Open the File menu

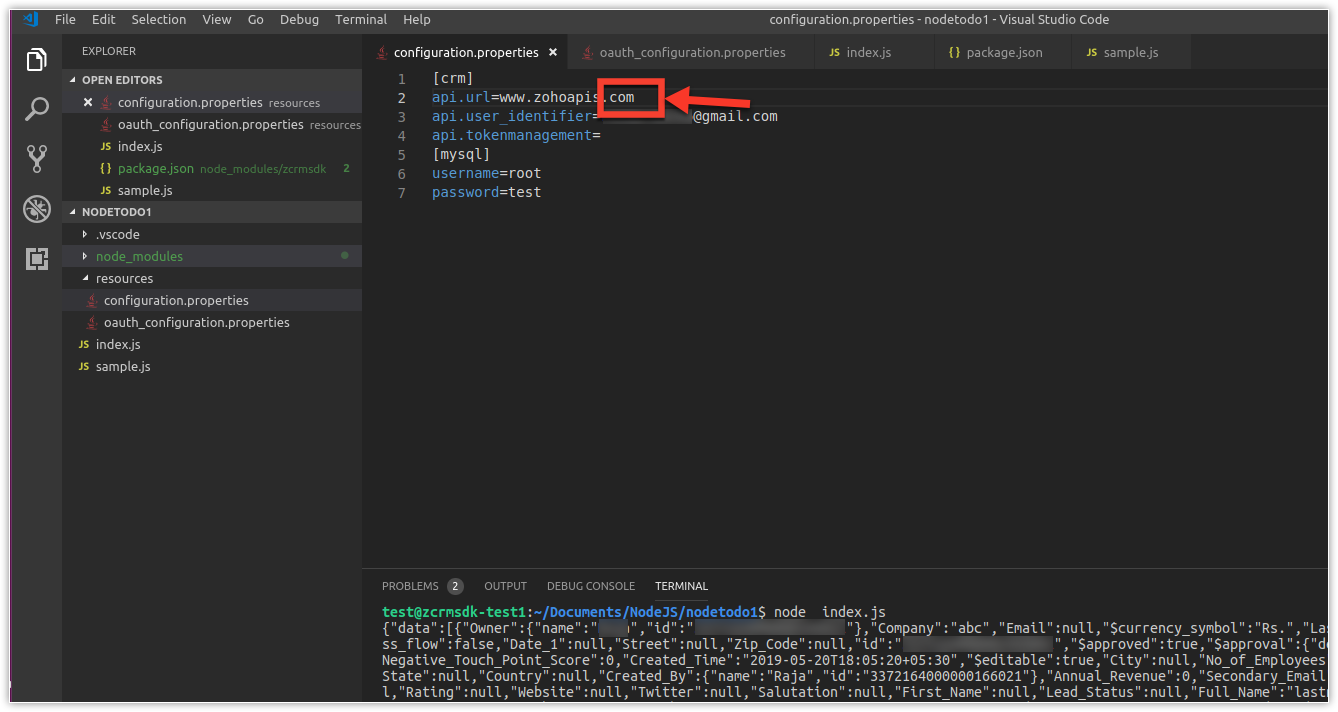[65, 19]
